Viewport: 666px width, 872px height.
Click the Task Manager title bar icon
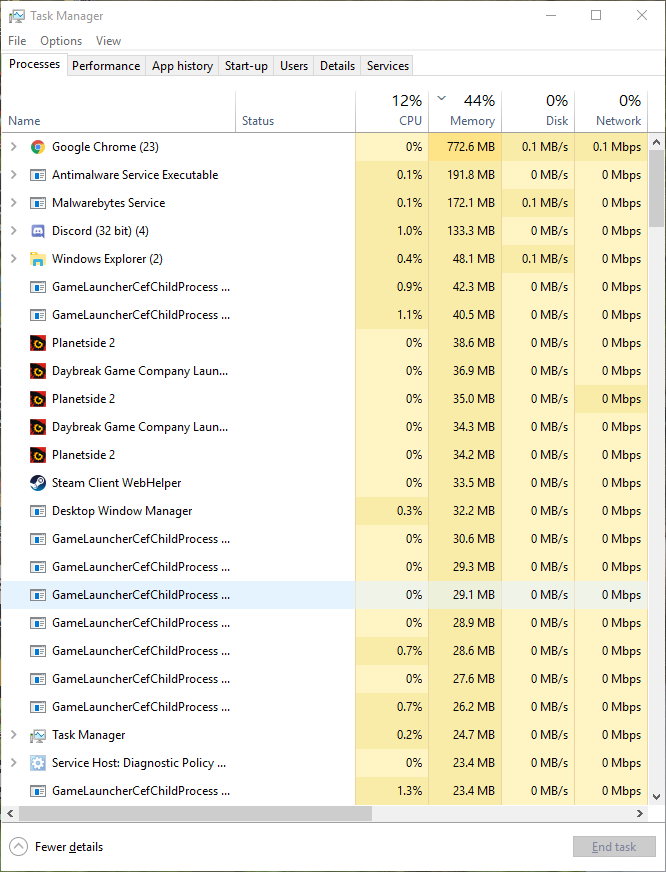pos(17,16)
